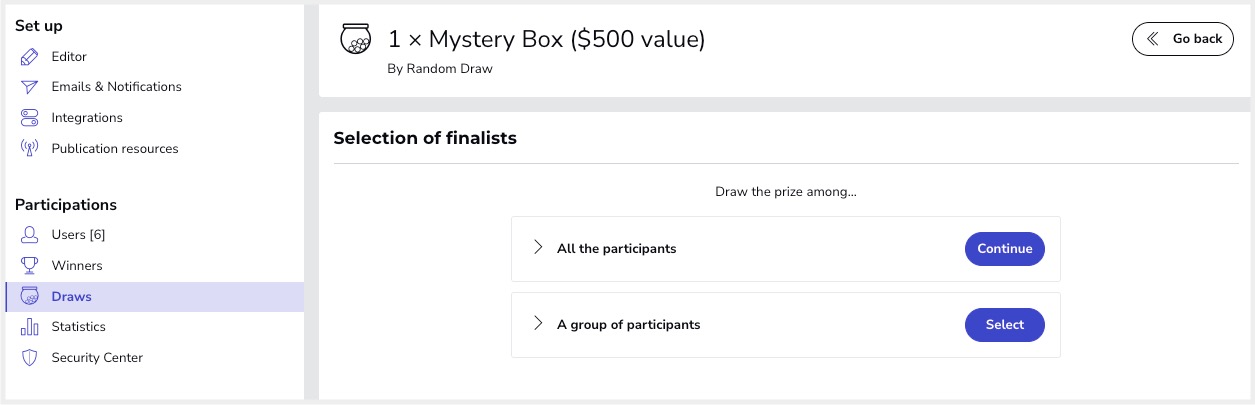Expand the A group of participants row
The height and width of the screenshot is (405, 1255).
pos(538,324)
